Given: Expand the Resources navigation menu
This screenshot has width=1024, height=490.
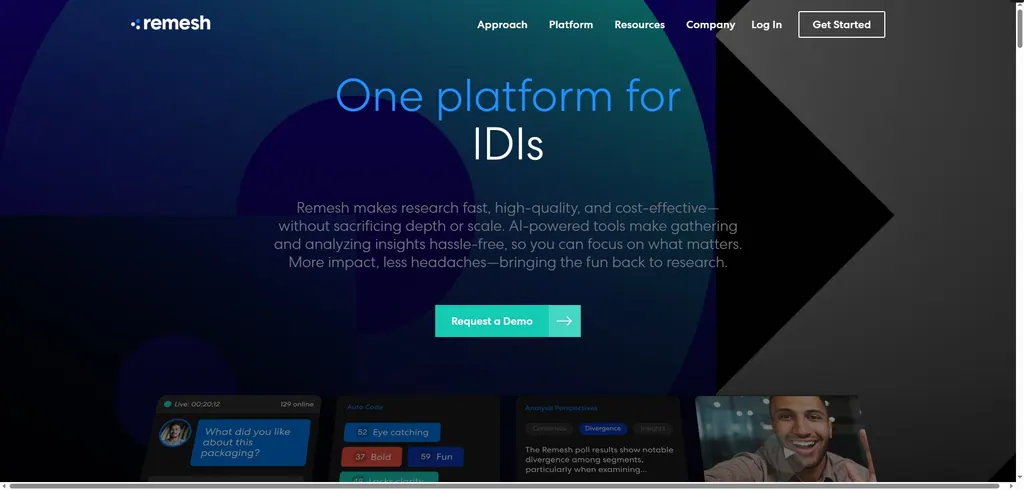Looking at the screenshot, I should point(639,25).
